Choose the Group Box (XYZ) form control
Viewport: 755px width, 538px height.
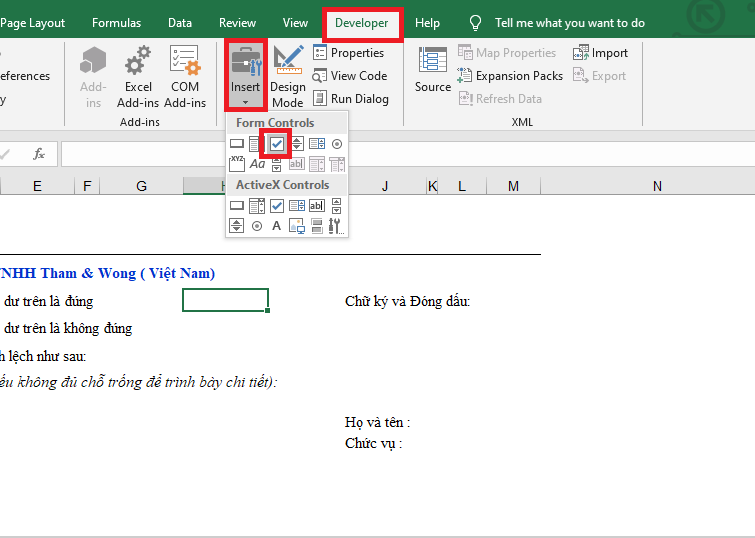coord(237,164)
